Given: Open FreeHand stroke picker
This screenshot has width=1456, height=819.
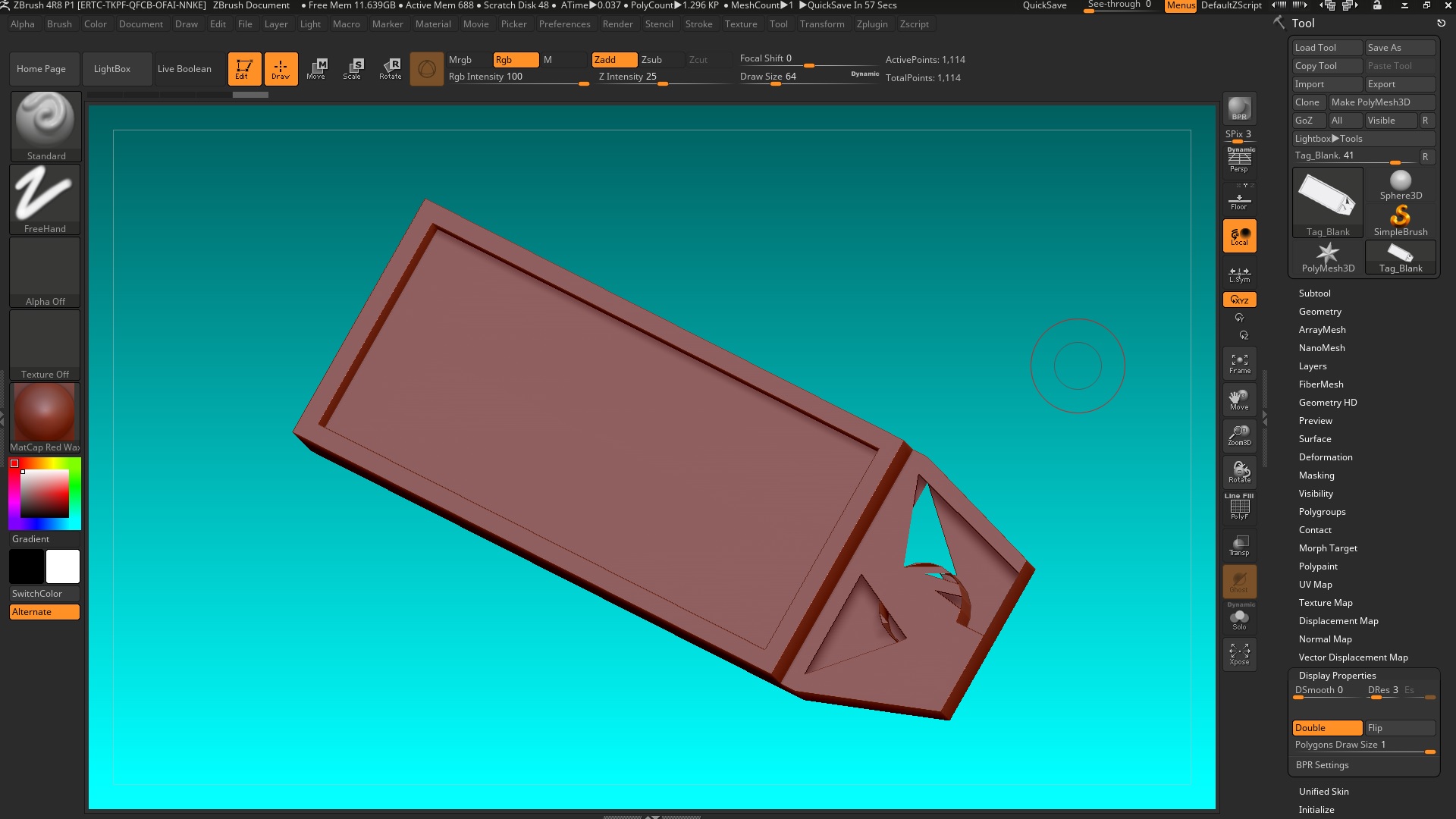Looking at the screenshot, I should [x=45, y=199].
